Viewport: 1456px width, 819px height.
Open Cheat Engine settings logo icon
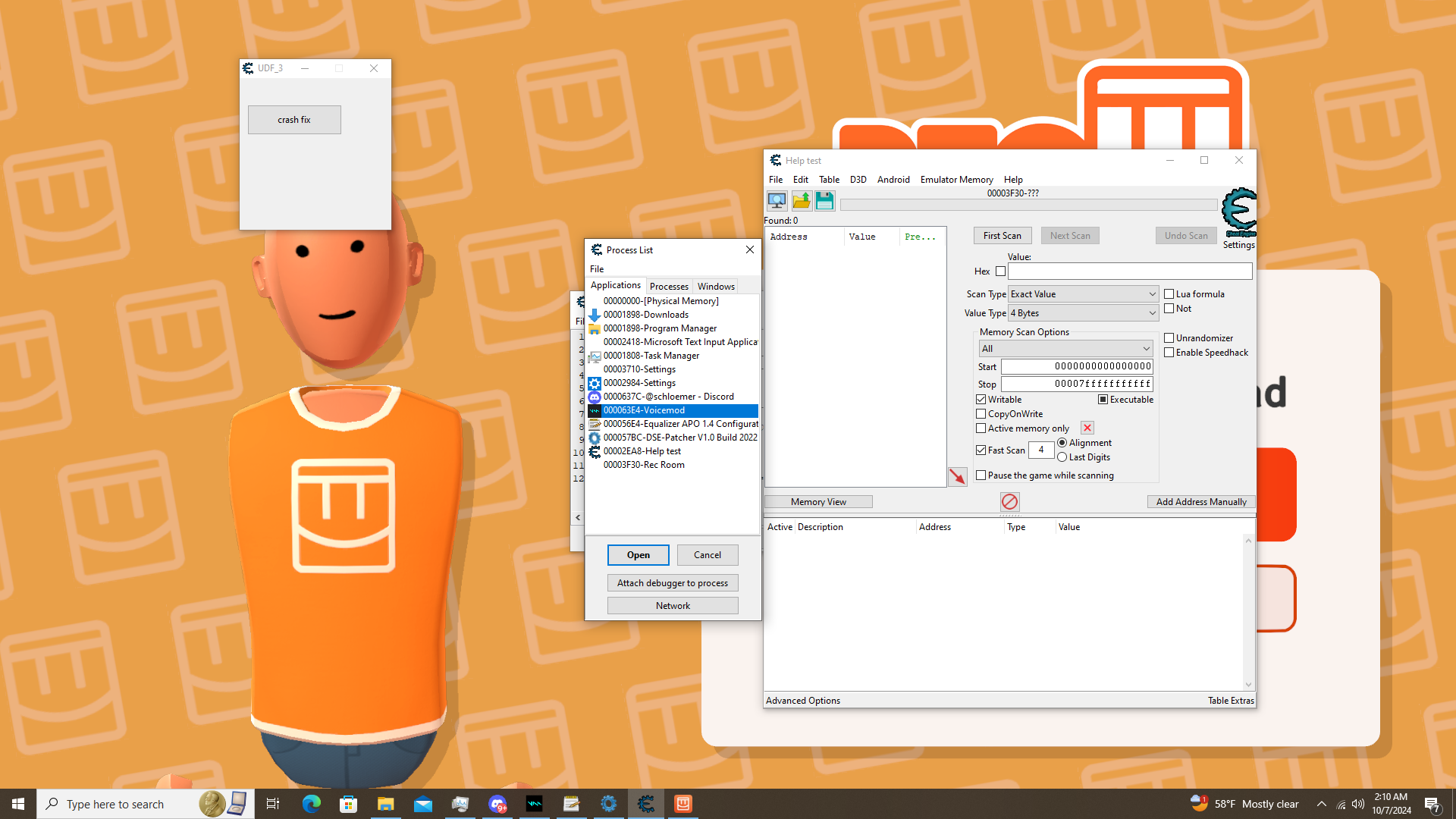[x=1239, y=212]
